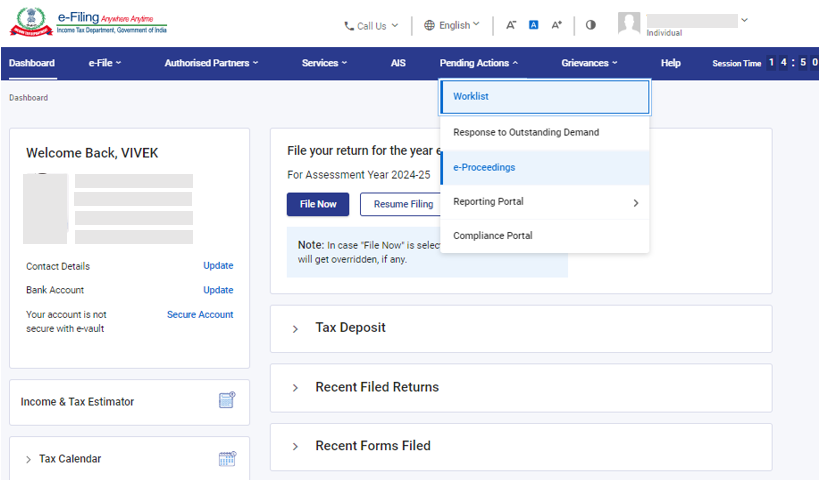Open the Income & Tax Estimator calculator icon
The height and width of the screenshot is (483, 826).
click(227, 401)
